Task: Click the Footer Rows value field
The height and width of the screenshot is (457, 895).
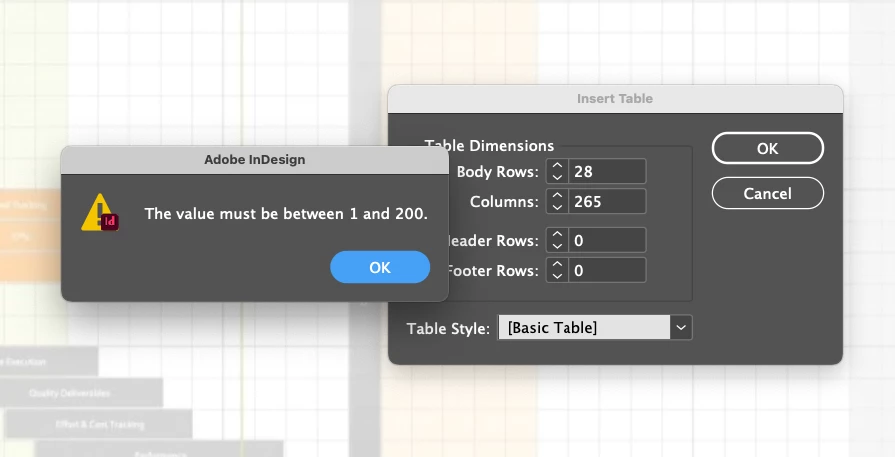Action: pos(607,270)
